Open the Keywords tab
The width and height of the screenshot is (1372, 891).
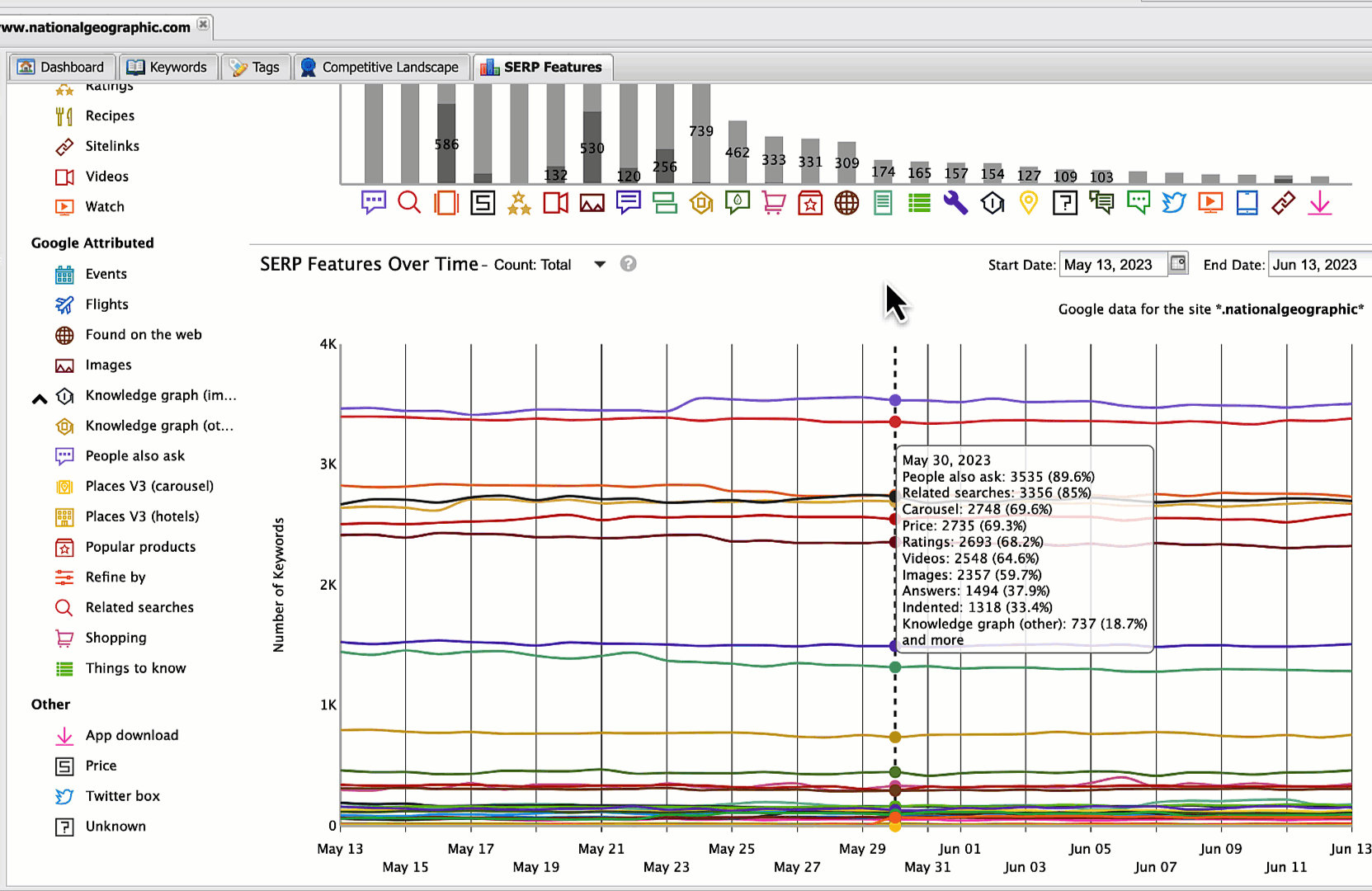169,67
